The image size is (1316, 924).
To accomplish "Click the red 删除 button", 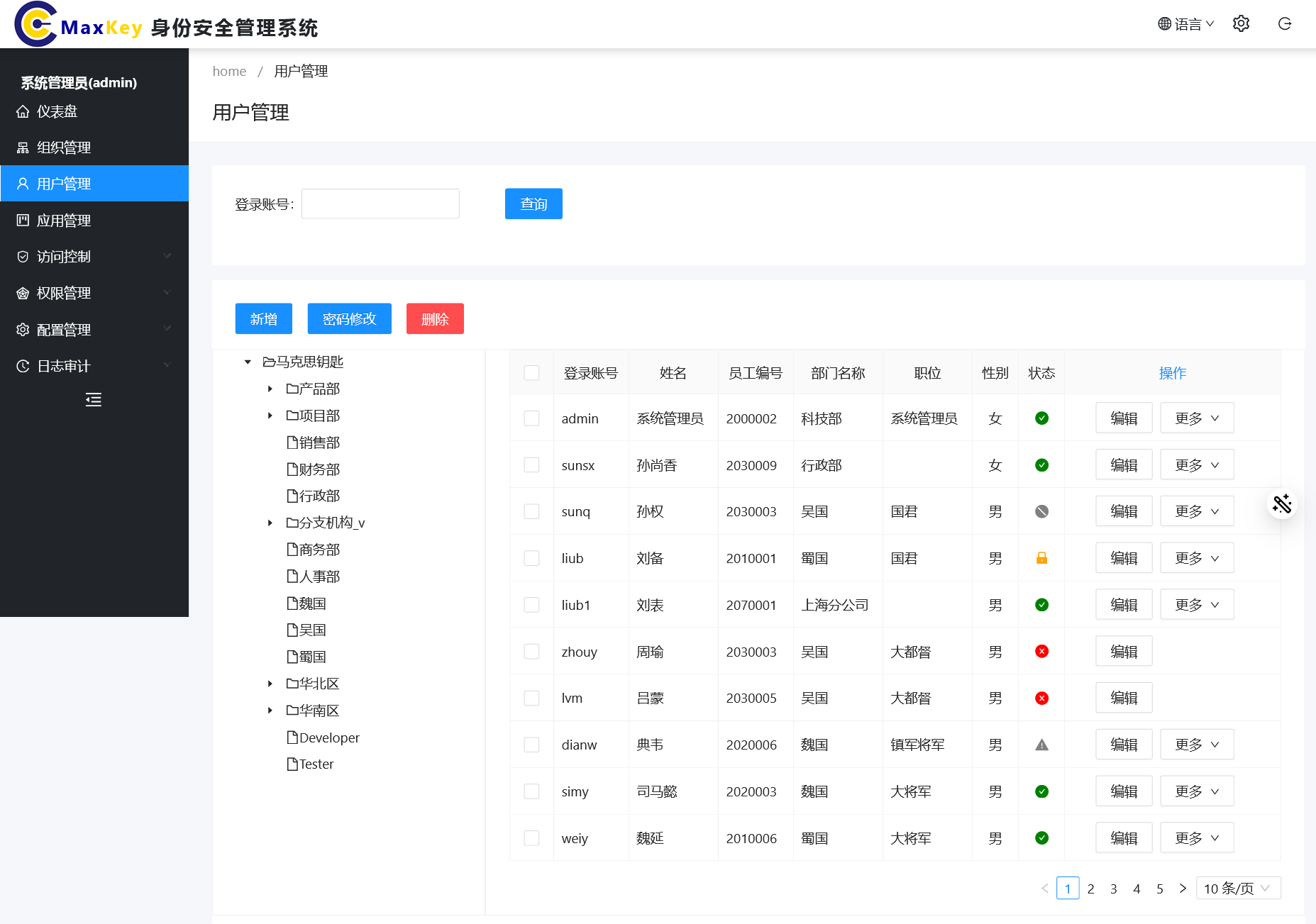I will tap(435, 319).
